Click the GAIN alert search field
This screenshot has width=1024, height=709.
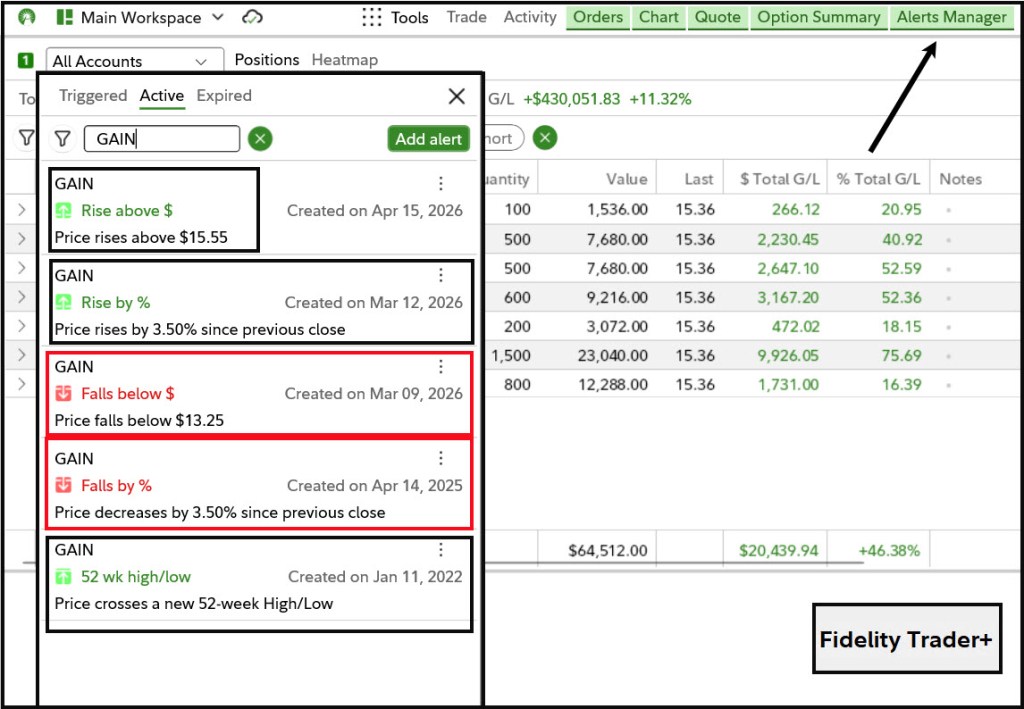pyautogui.click(x=162, y=139)
